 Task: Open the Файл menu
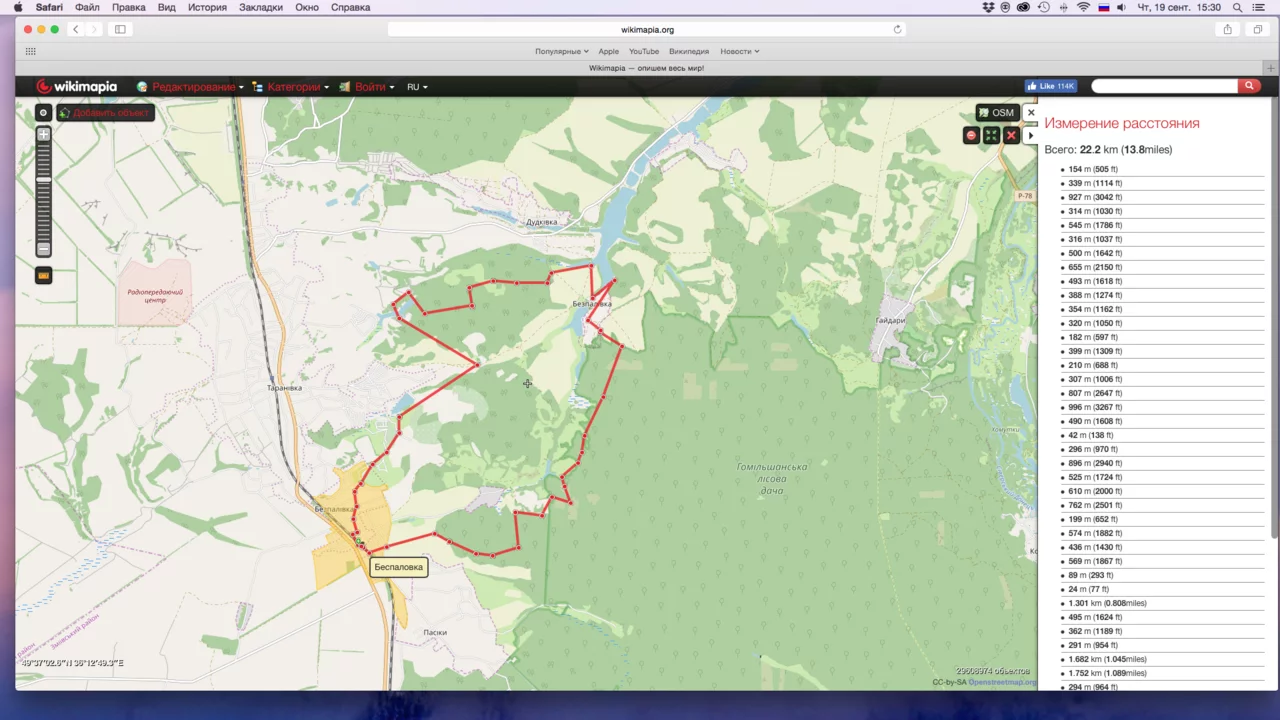87,7
